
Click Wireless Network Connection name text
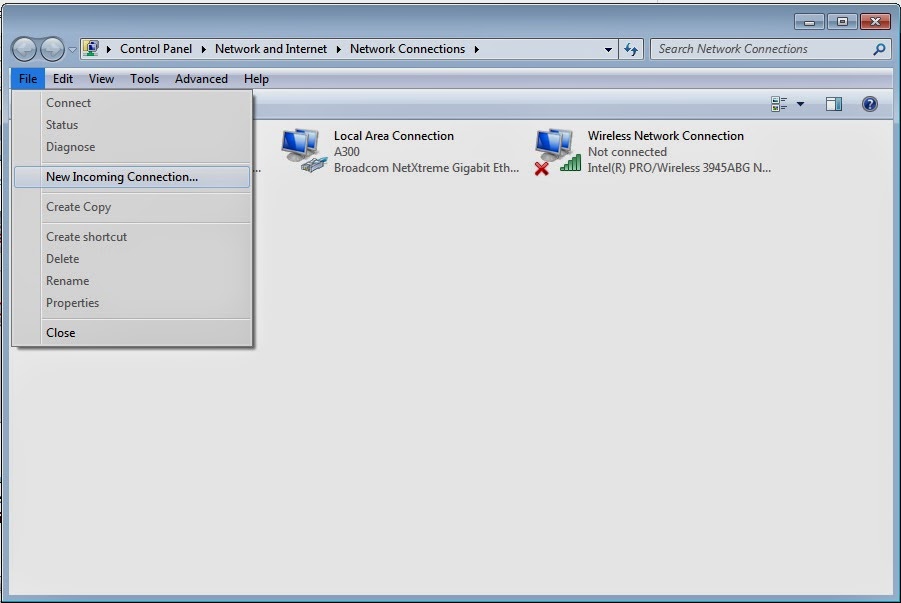[x=665, y=136]
